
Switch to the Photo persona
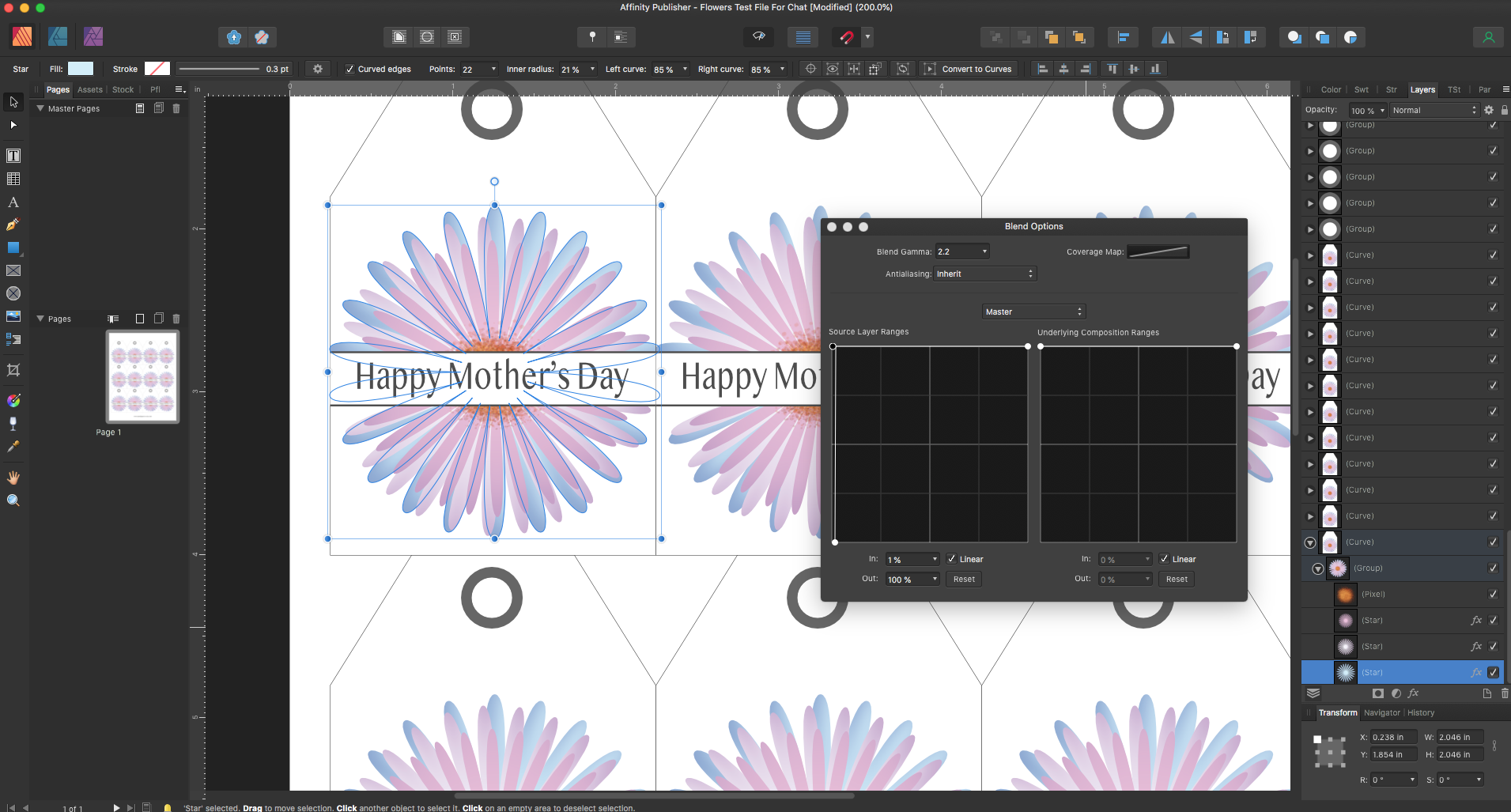click(93, 36)
